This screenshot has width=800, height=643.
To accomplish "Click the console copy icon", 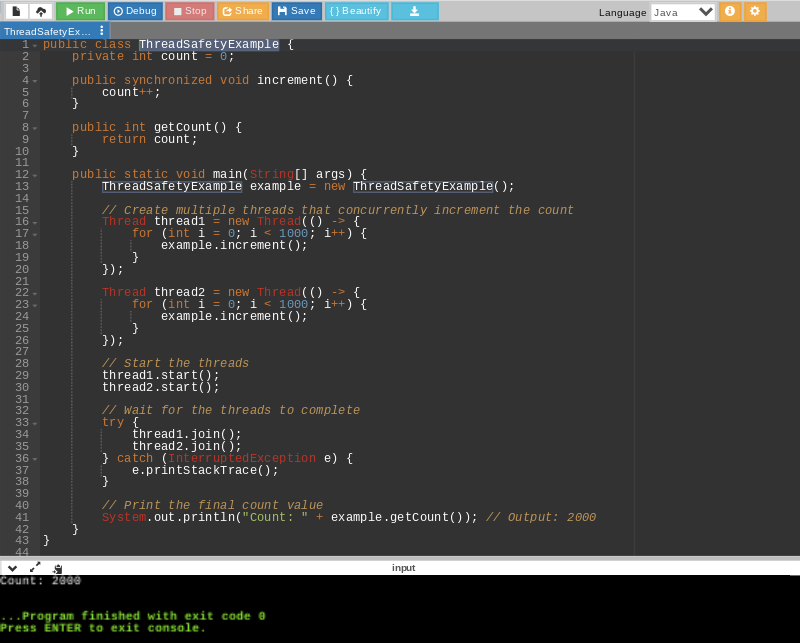I will 58,568.
